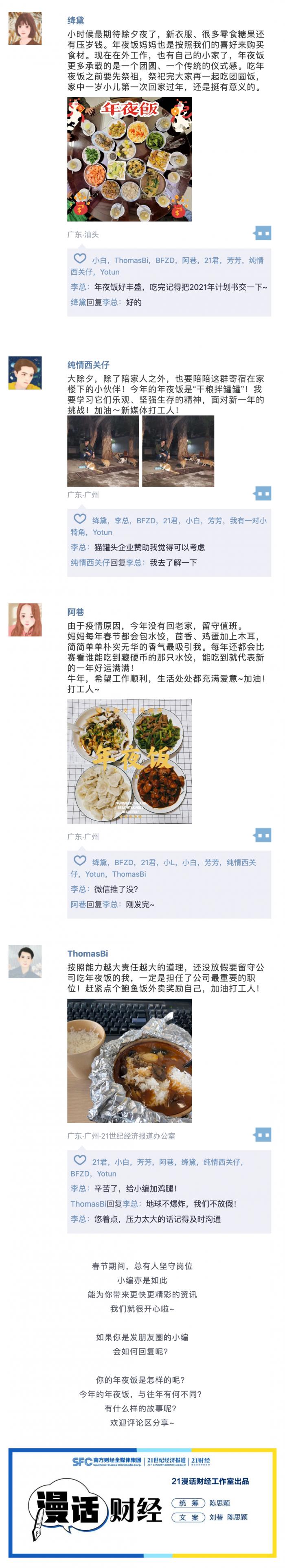The width and height of the screenshot is (285, 1568).
Task: View first photo of man feeding cats
Action: click(103, 451)
